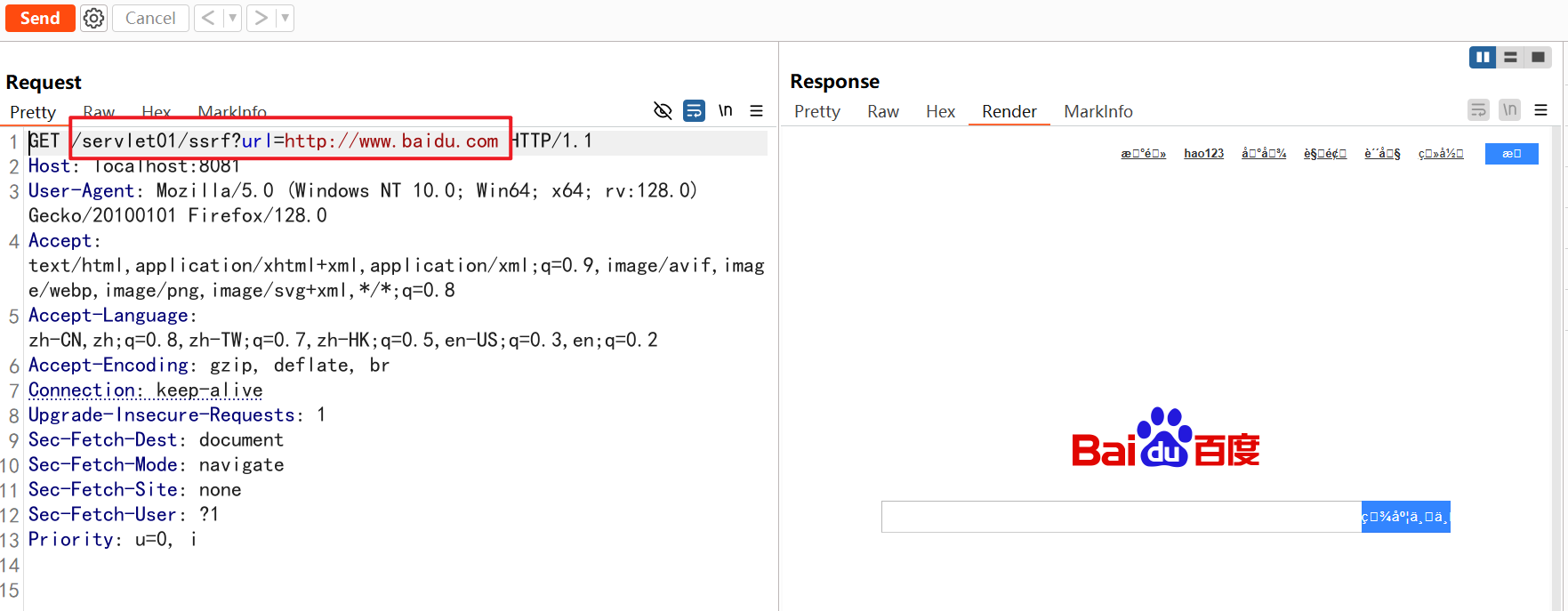The image size is (1568, 611).
Task: Go to next request in history
Action: pos(261,18)
